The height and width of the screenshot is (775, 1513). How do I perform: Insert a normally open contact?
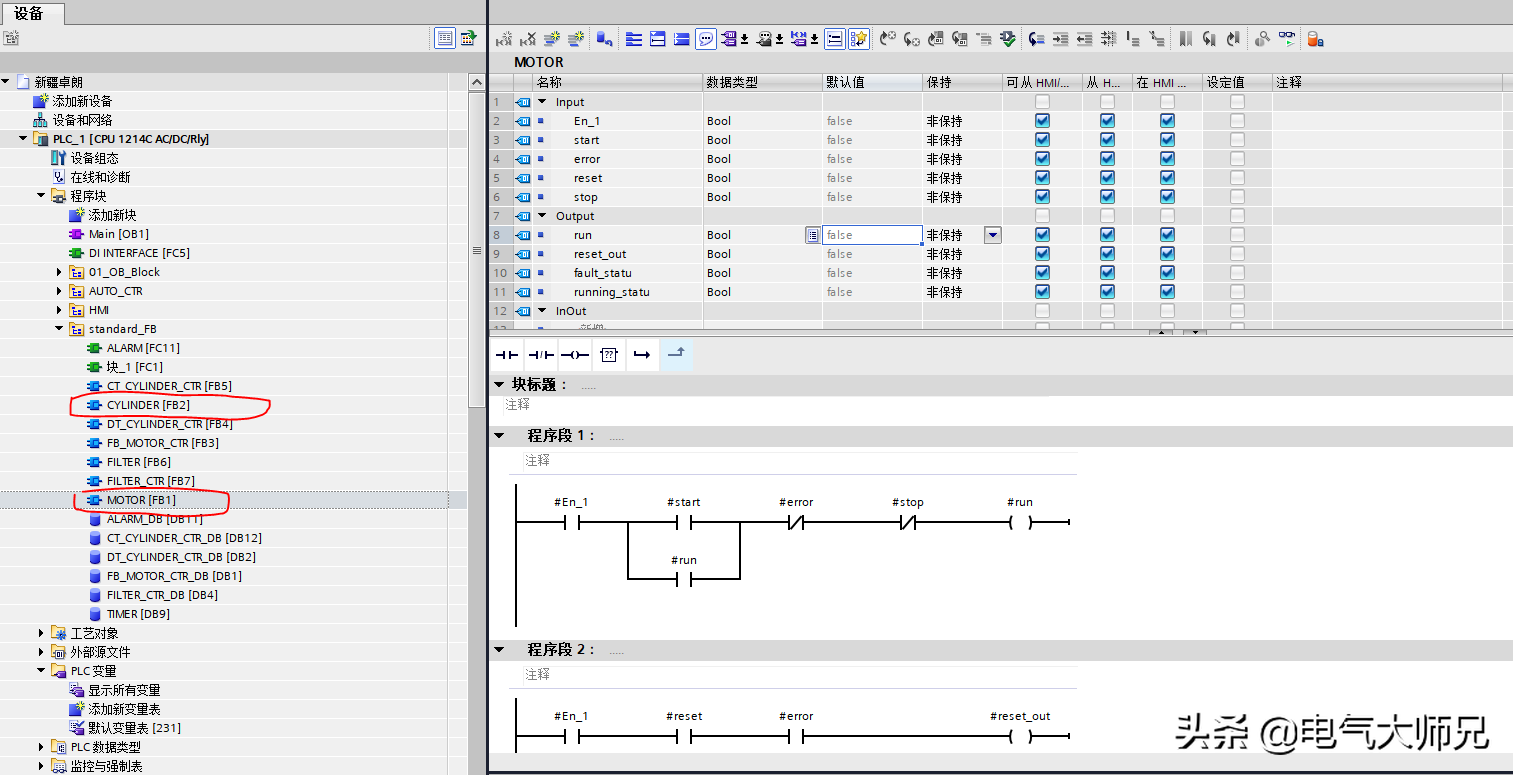pos(508,355)
